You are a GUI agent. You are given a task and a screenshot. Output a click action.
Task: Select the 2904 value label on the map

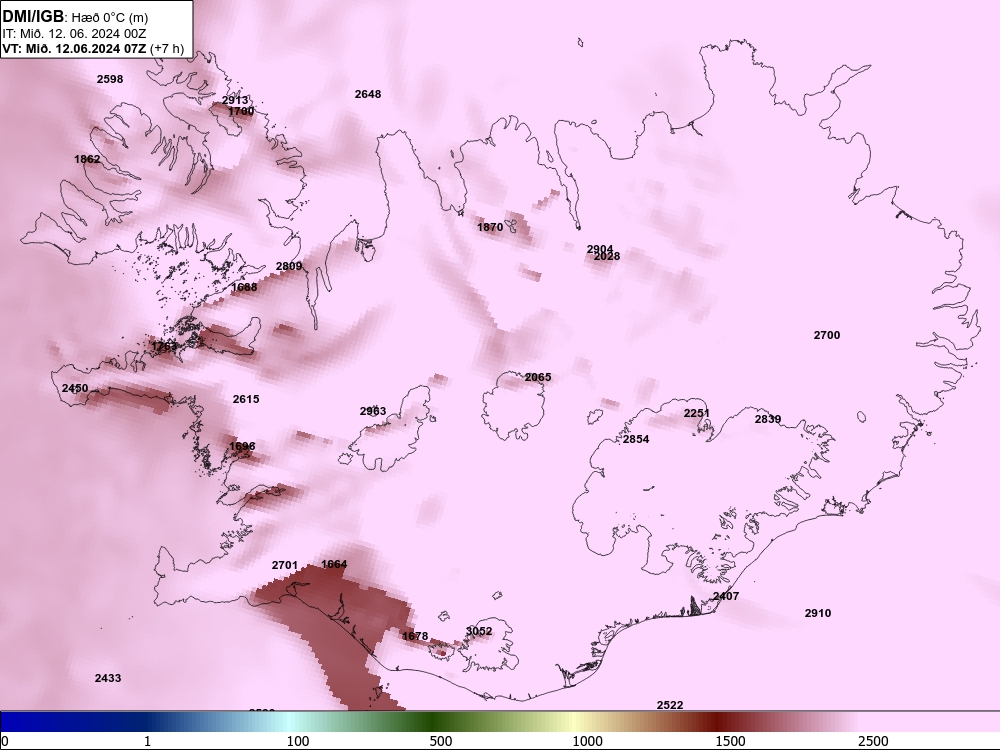600,249
